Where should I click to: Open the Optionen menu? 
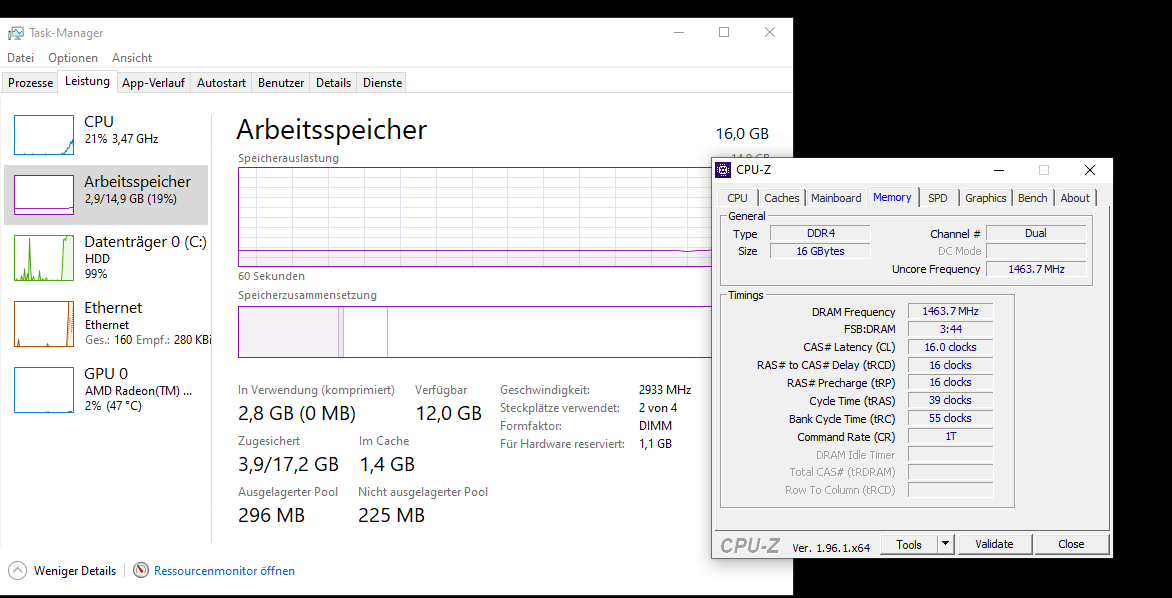(73, 58)
